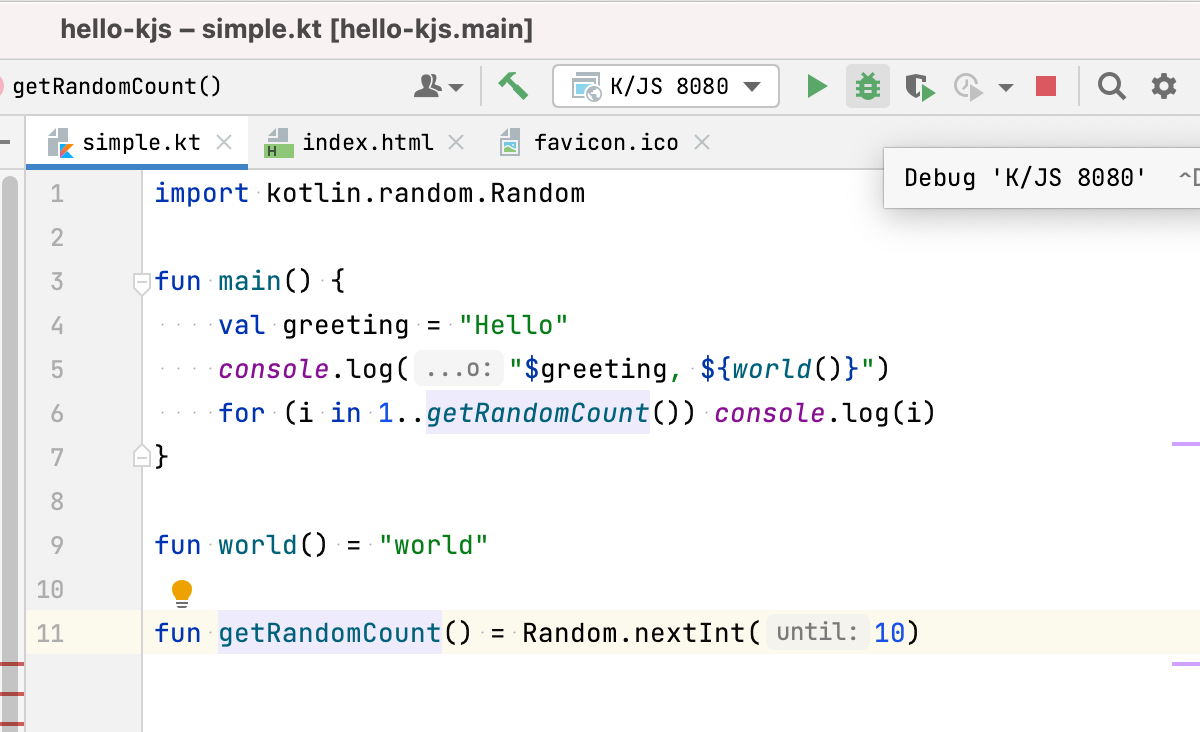This screenshot has height=732, width=1200.
Task: Click the fold end marker on line 7
Action: click(x=141, y=457)
